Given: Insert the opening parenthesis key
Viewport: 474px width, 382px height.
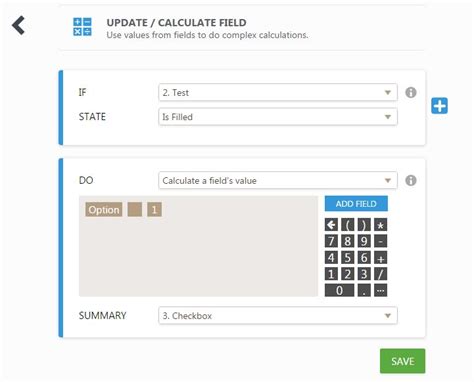Looking at the screenshot, I should [348, 225].
